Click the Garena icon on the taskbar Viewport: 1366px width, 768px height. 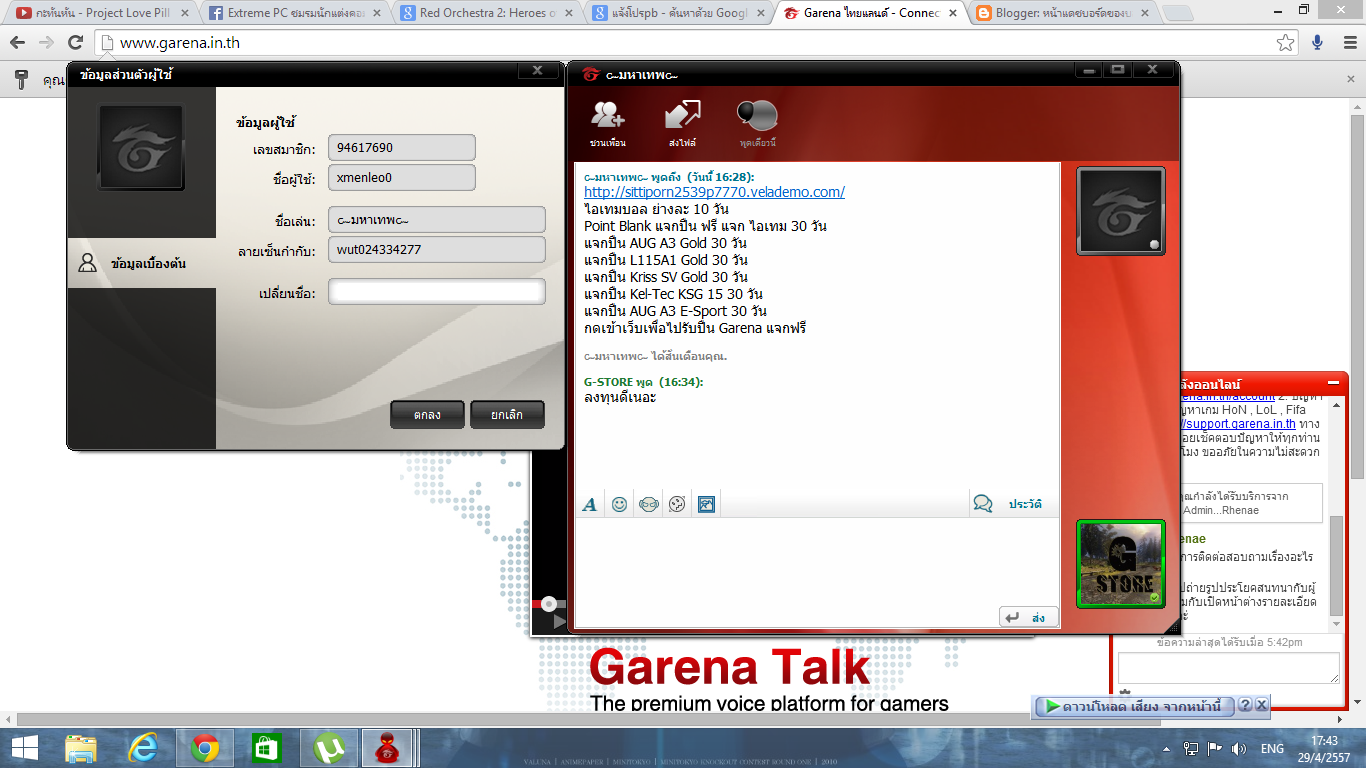point(385,747)
